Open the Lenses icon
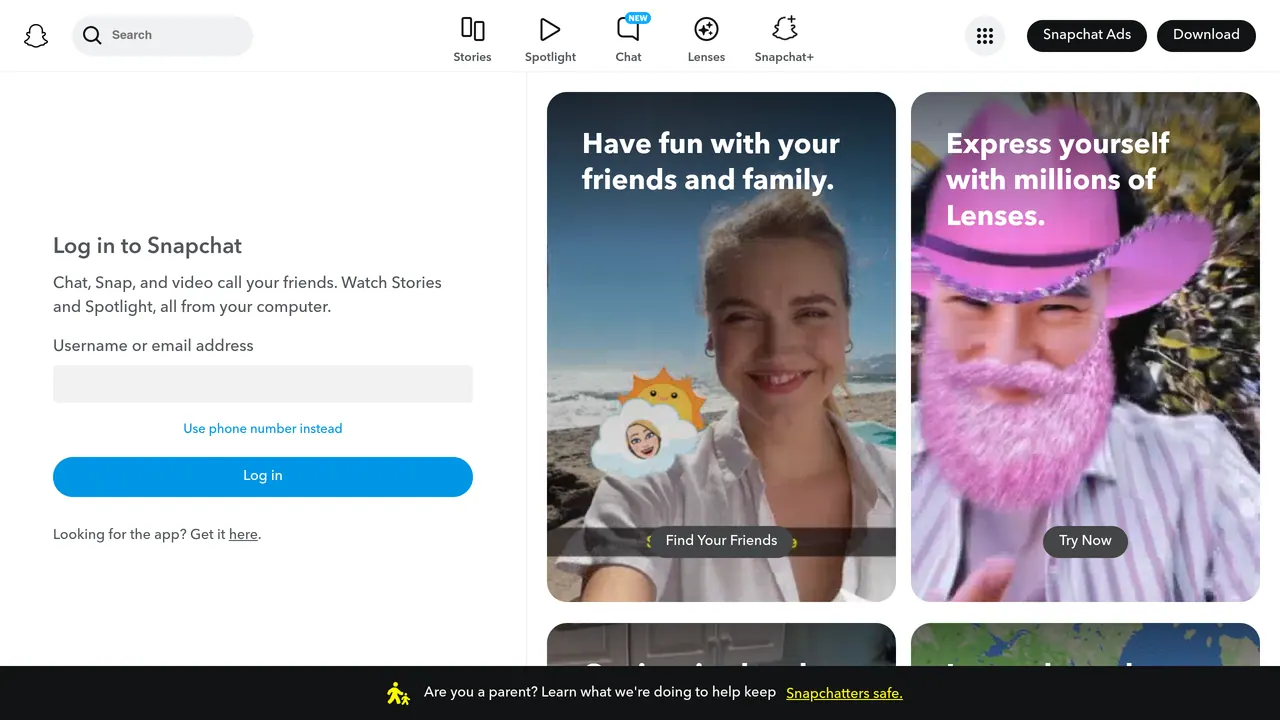The image size is (1280, 720). [x=706, y=29]
